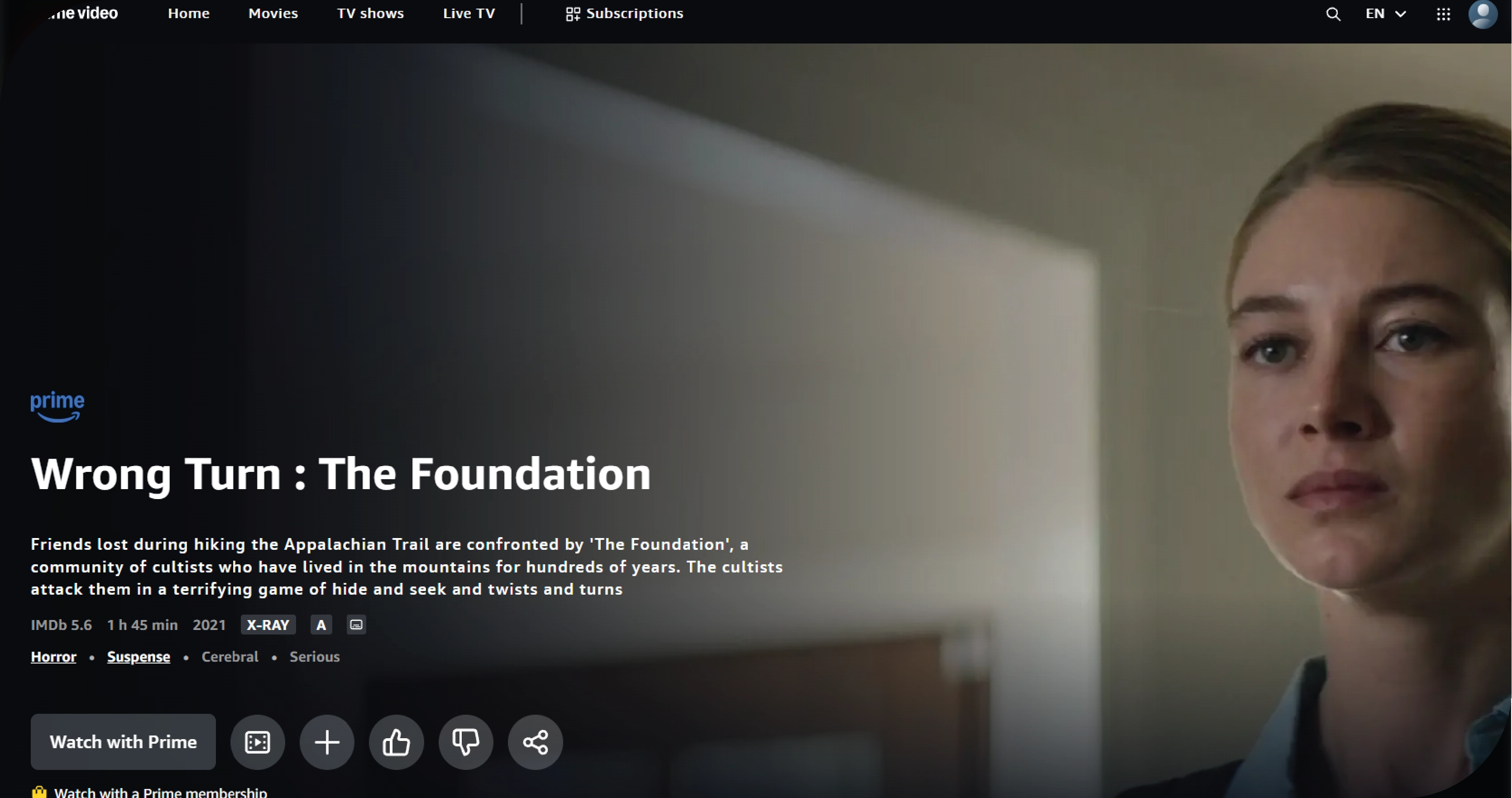Click the Prime Video logo

pos(82,13)
